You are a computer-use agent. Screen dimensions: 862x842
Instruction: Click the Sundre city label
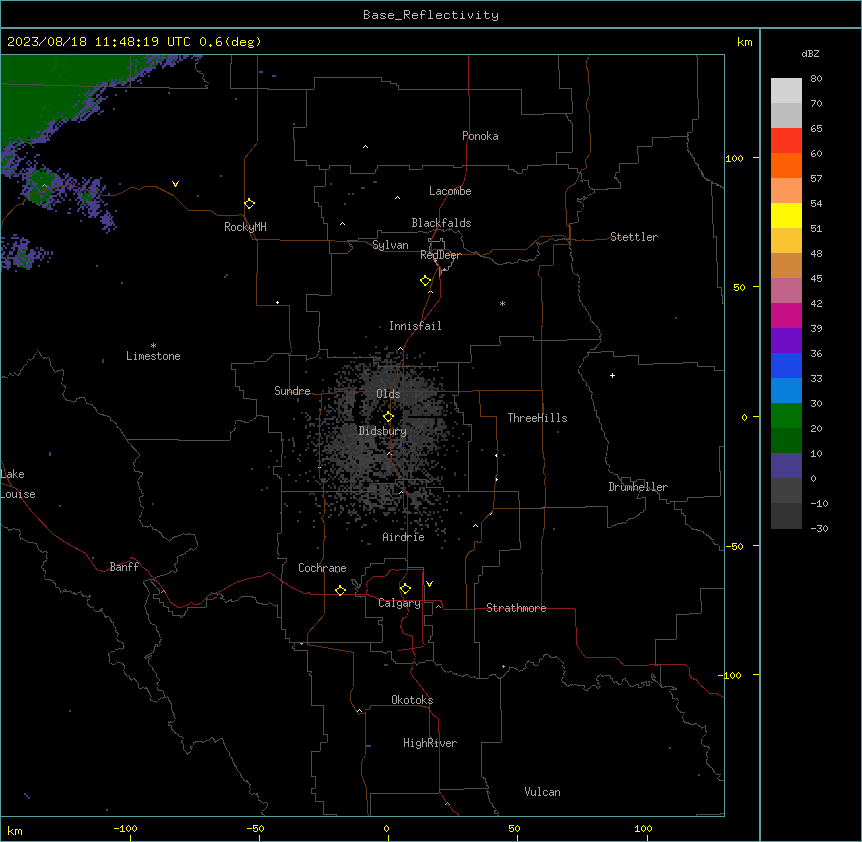coord(292,391)
